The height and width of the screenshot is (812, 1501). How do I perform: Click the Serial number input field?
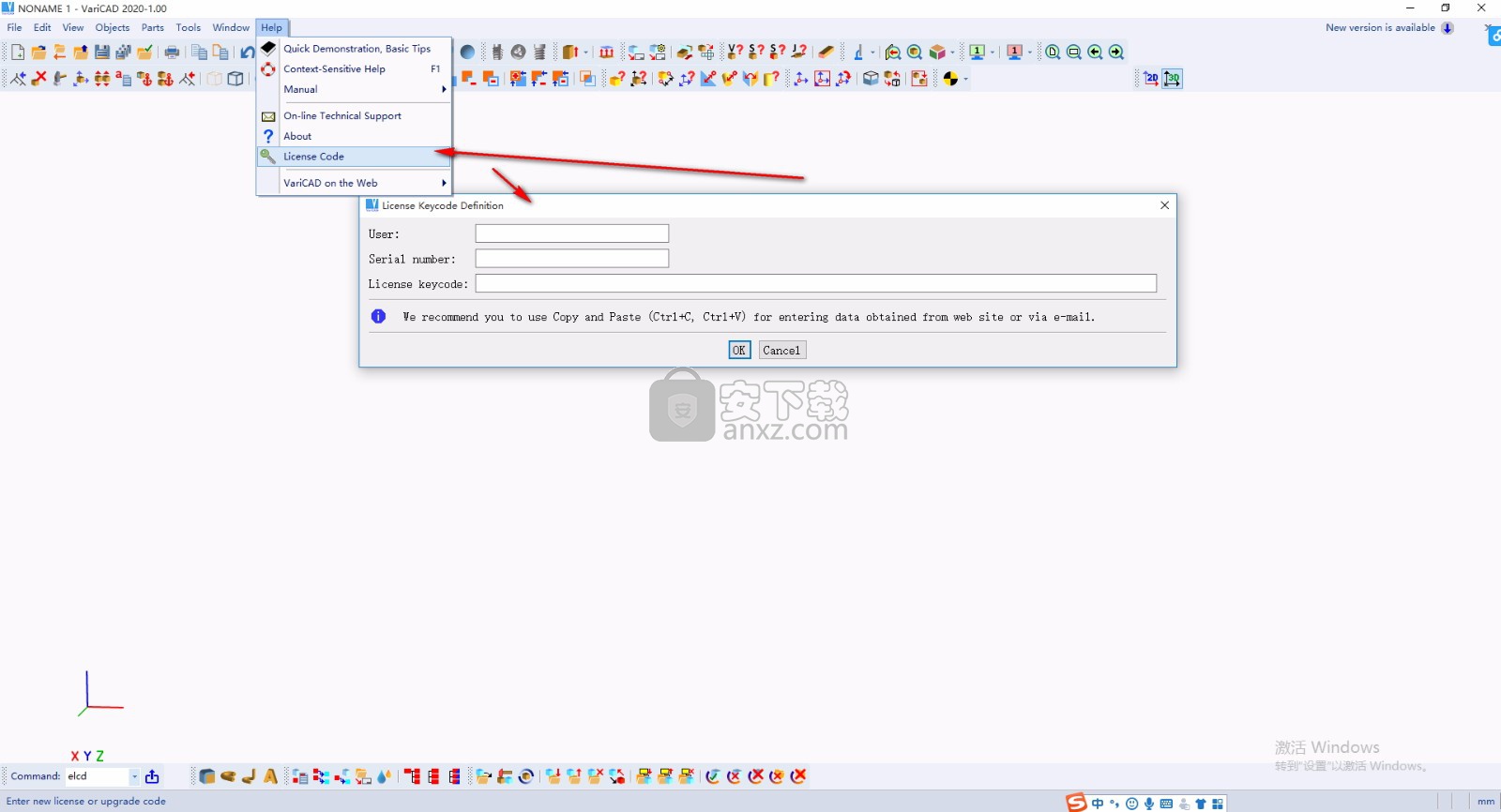tap(572, 259)
